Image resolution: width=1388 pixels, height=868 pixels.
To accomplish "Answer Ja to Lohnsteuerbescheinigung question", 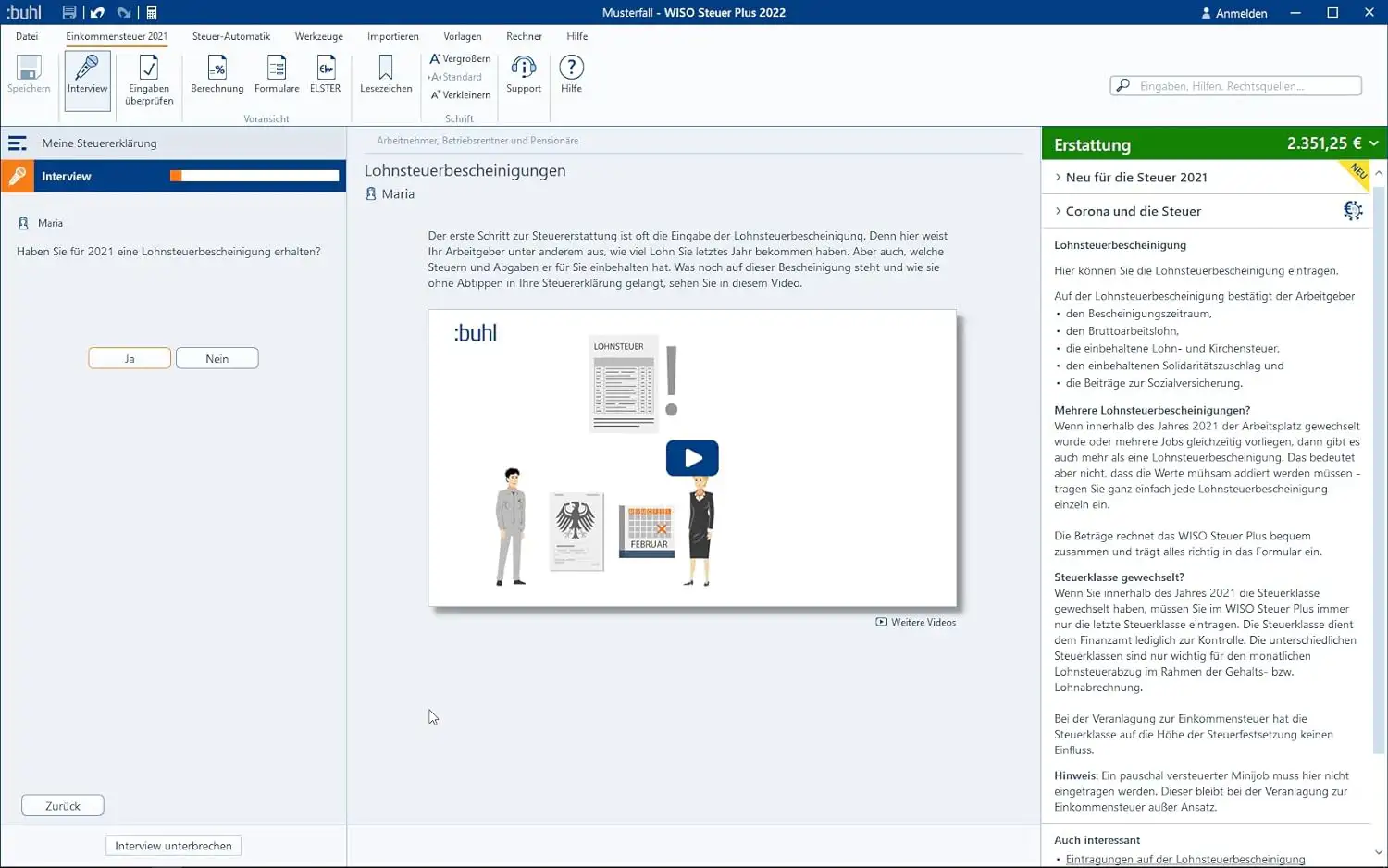I will [x=130, y=358].
